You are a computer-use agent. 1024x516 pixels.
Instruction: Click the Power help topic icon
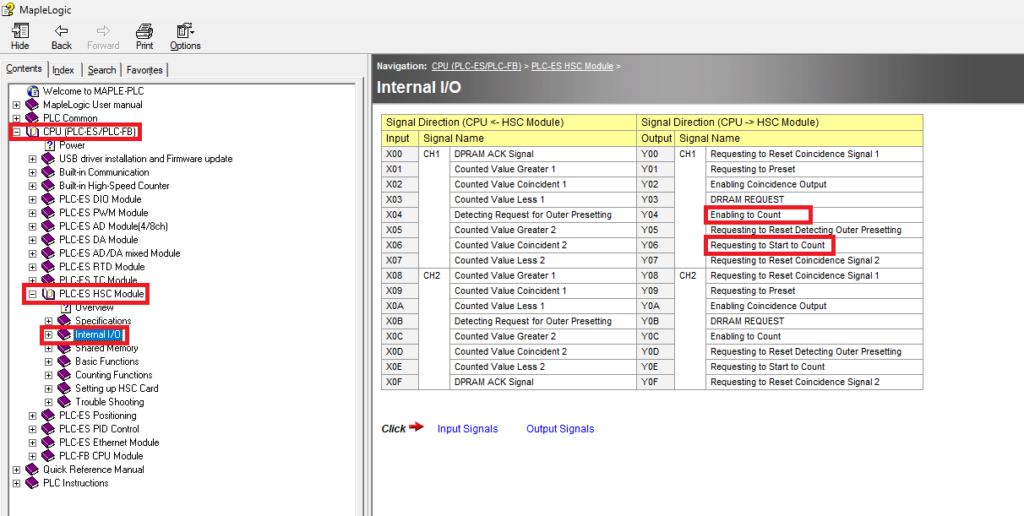[x=49, y=145]
